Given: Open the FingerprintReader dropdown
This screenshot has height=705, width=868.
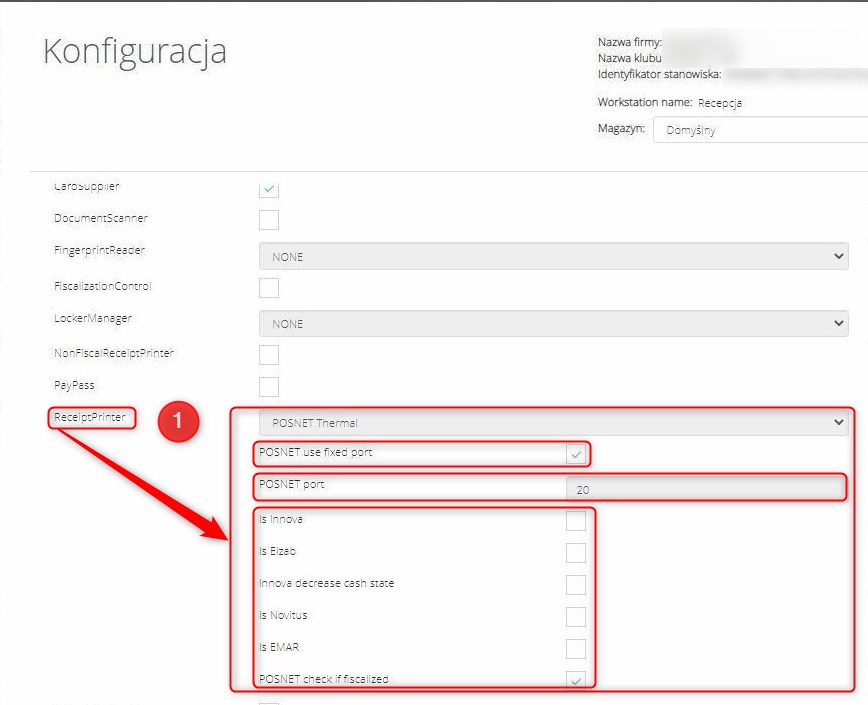Looking at the screenshot, I should [553, 257].
